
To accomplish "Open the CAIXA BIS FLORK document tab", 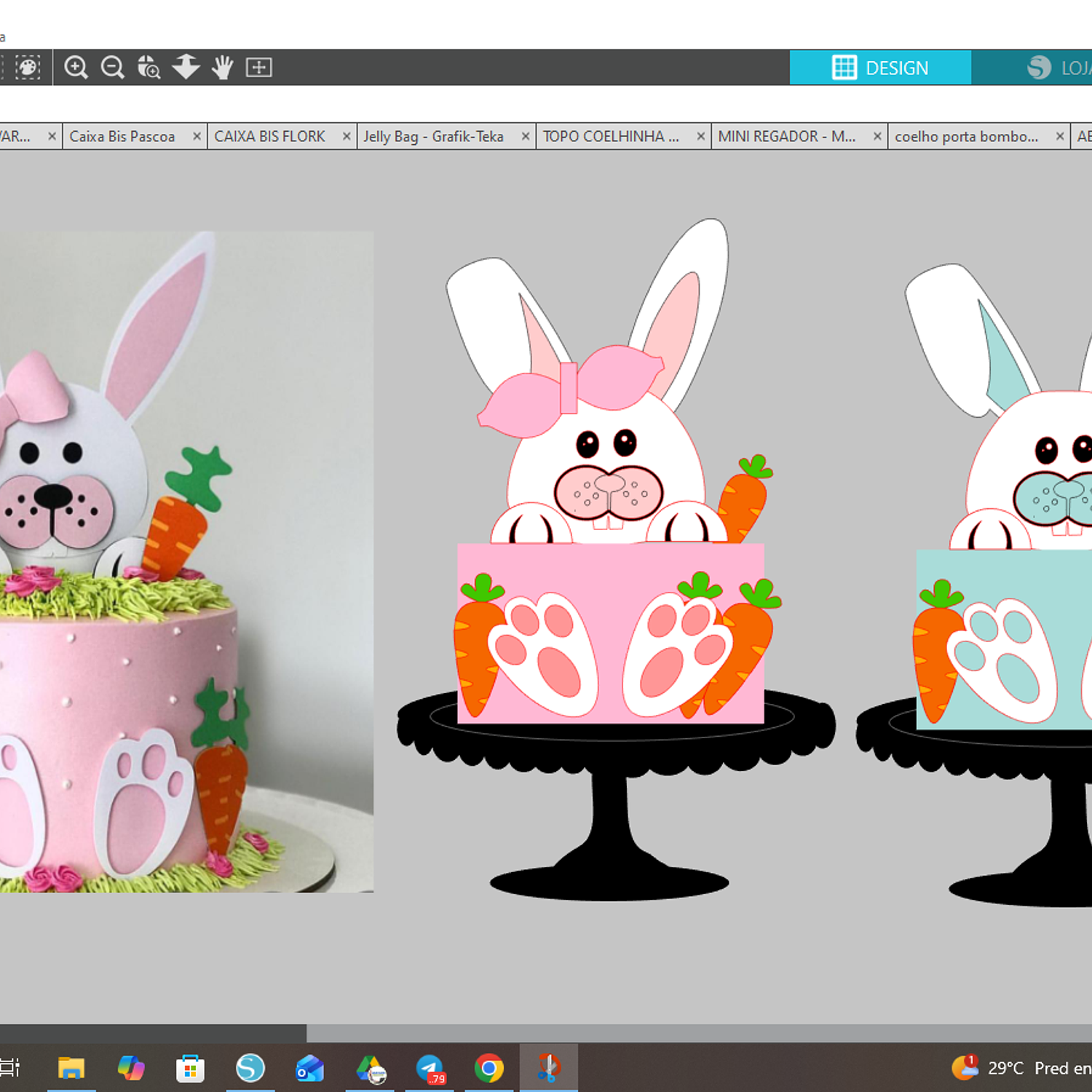I will (269, 137).
